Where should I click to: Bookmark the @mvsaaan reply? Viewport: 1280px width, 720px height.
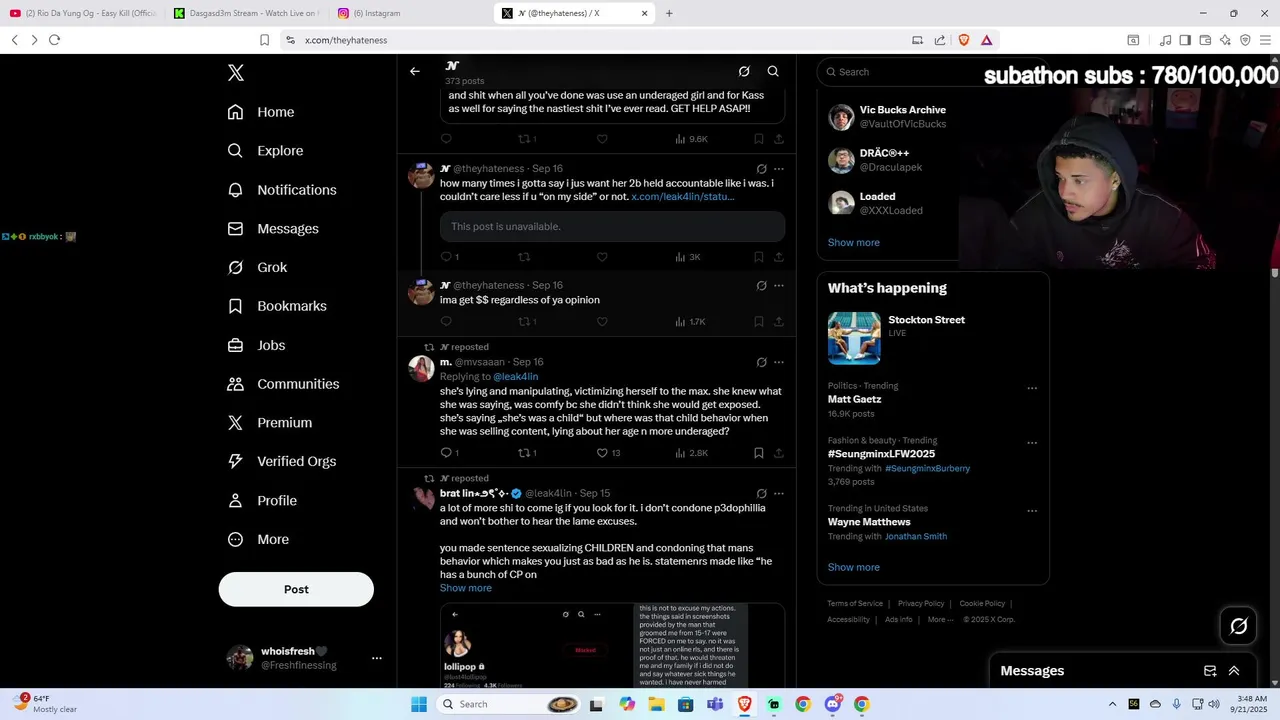[x=759, y=453]
